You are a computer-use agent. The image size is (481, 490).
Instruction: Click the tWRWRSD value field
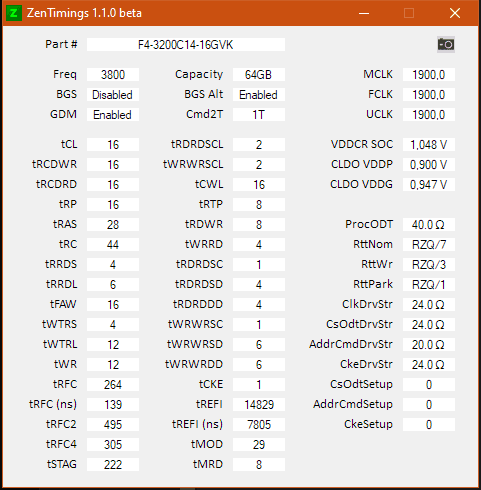point(259,344)
